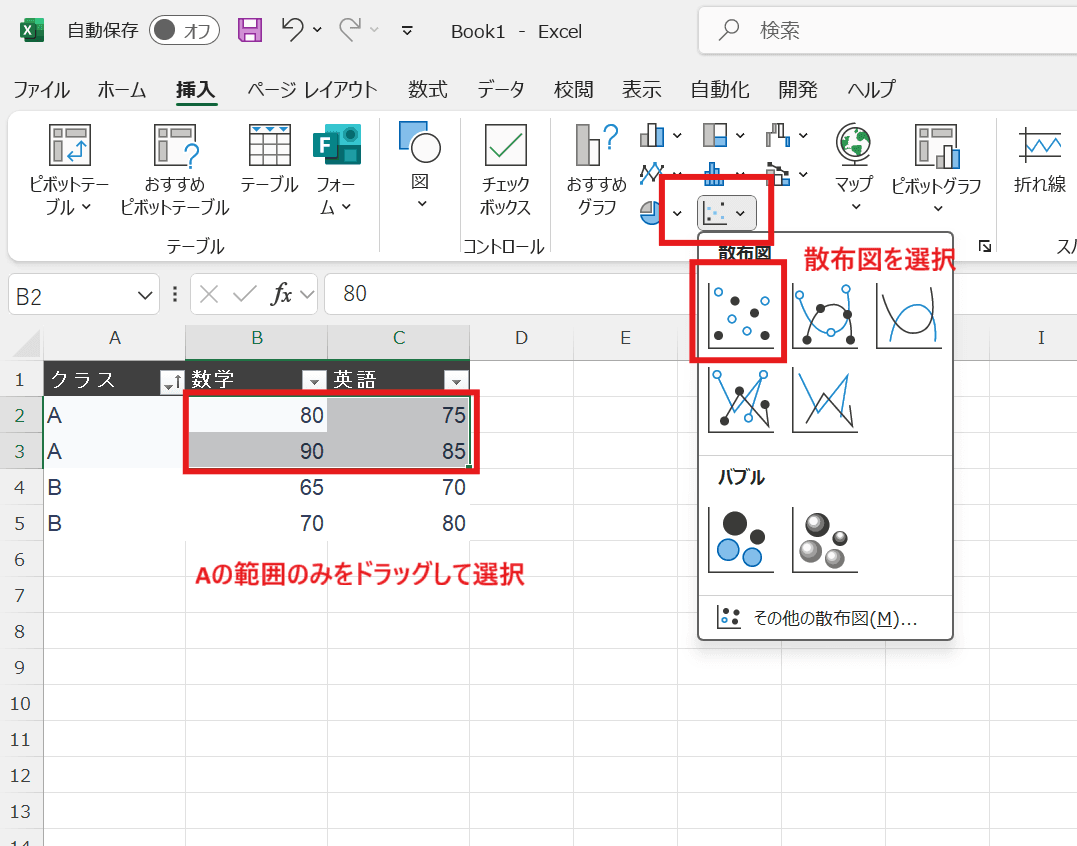The image size is (1077, 846).
Task: Click the Insert Function fx button
Action: 283,294
